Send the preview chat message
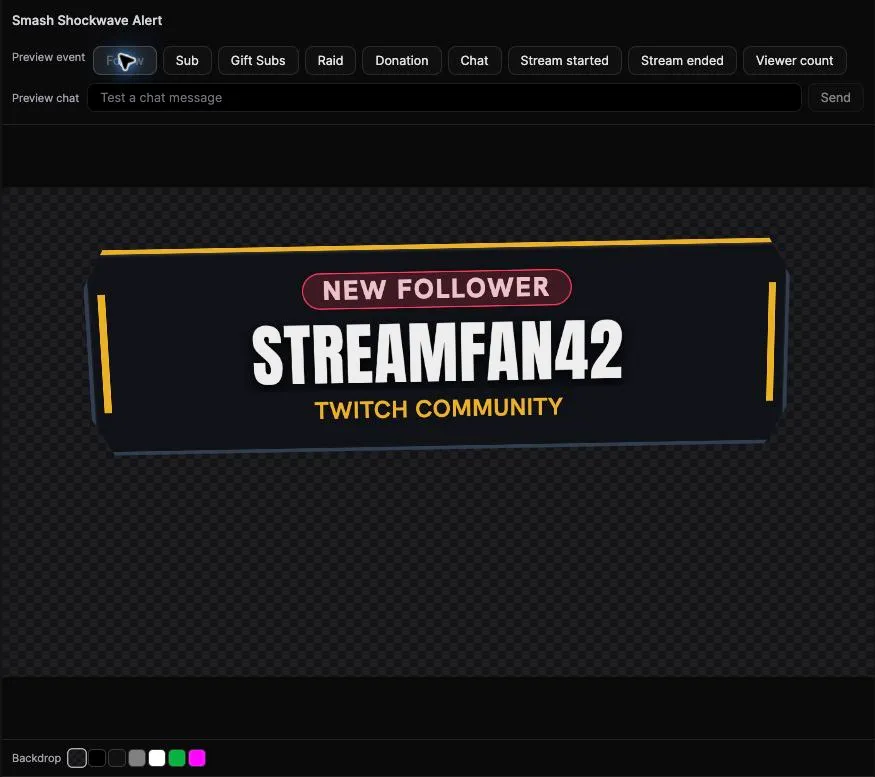 tap(835, 98)
